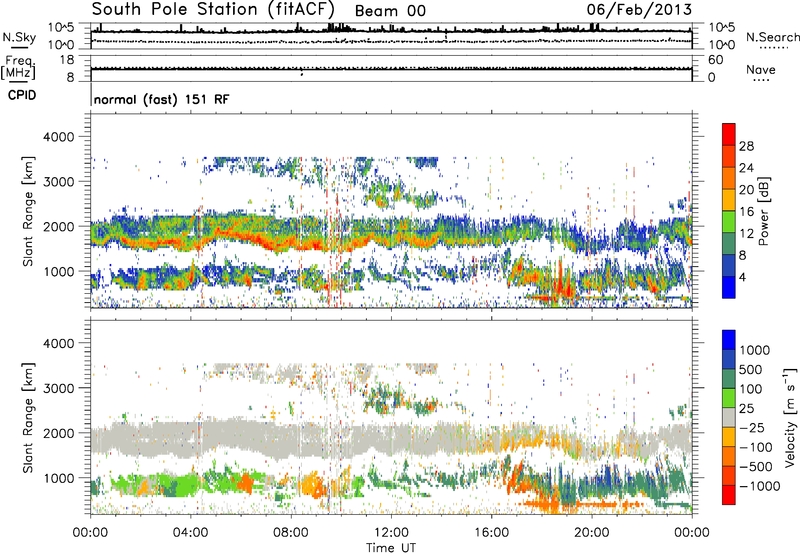
Task: Click the '4000' tick of the power panel
Action: [58, 137]
